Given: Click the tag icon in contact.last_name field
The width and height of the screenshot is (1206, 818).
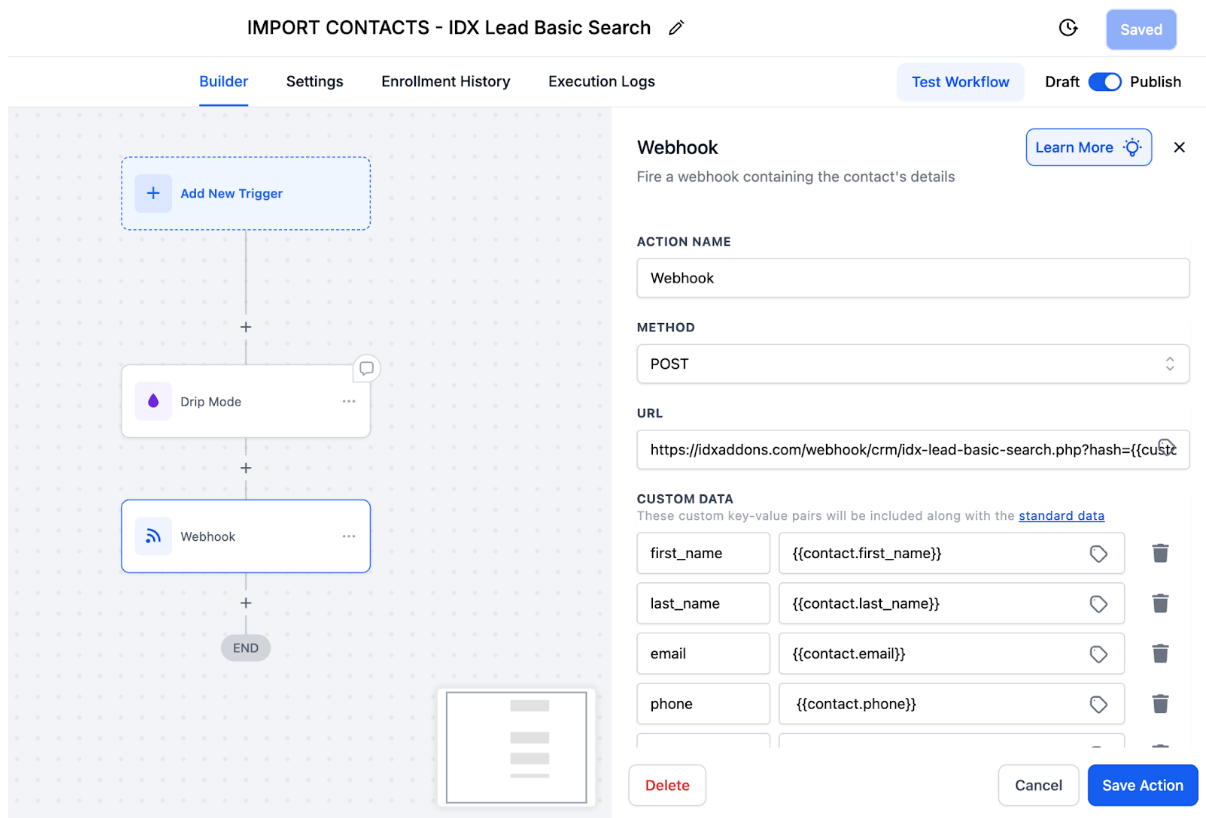Looking at the screenshot, I should point(1098,604).
